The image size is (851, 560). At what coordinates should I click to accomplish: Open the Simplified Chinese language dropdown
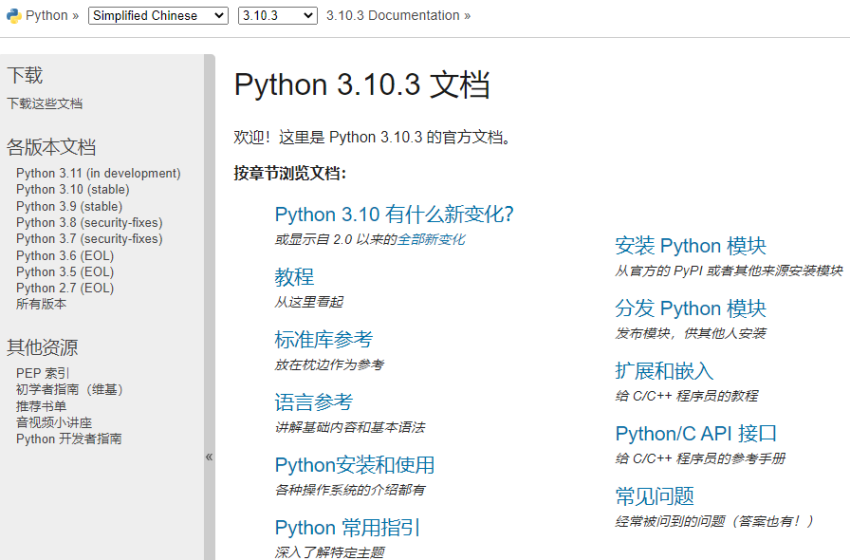pyautogui.click(x=158, y=16)
